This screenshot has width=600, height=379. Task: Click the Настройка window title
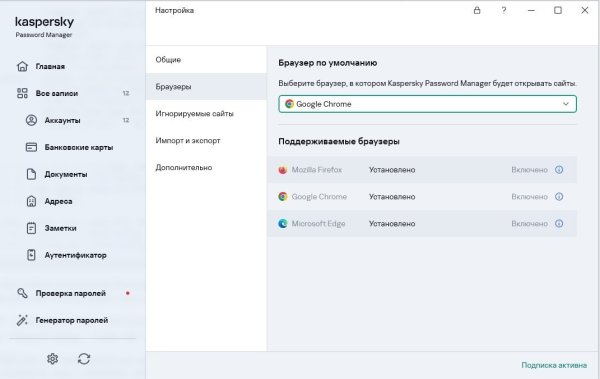coord(174,10)
